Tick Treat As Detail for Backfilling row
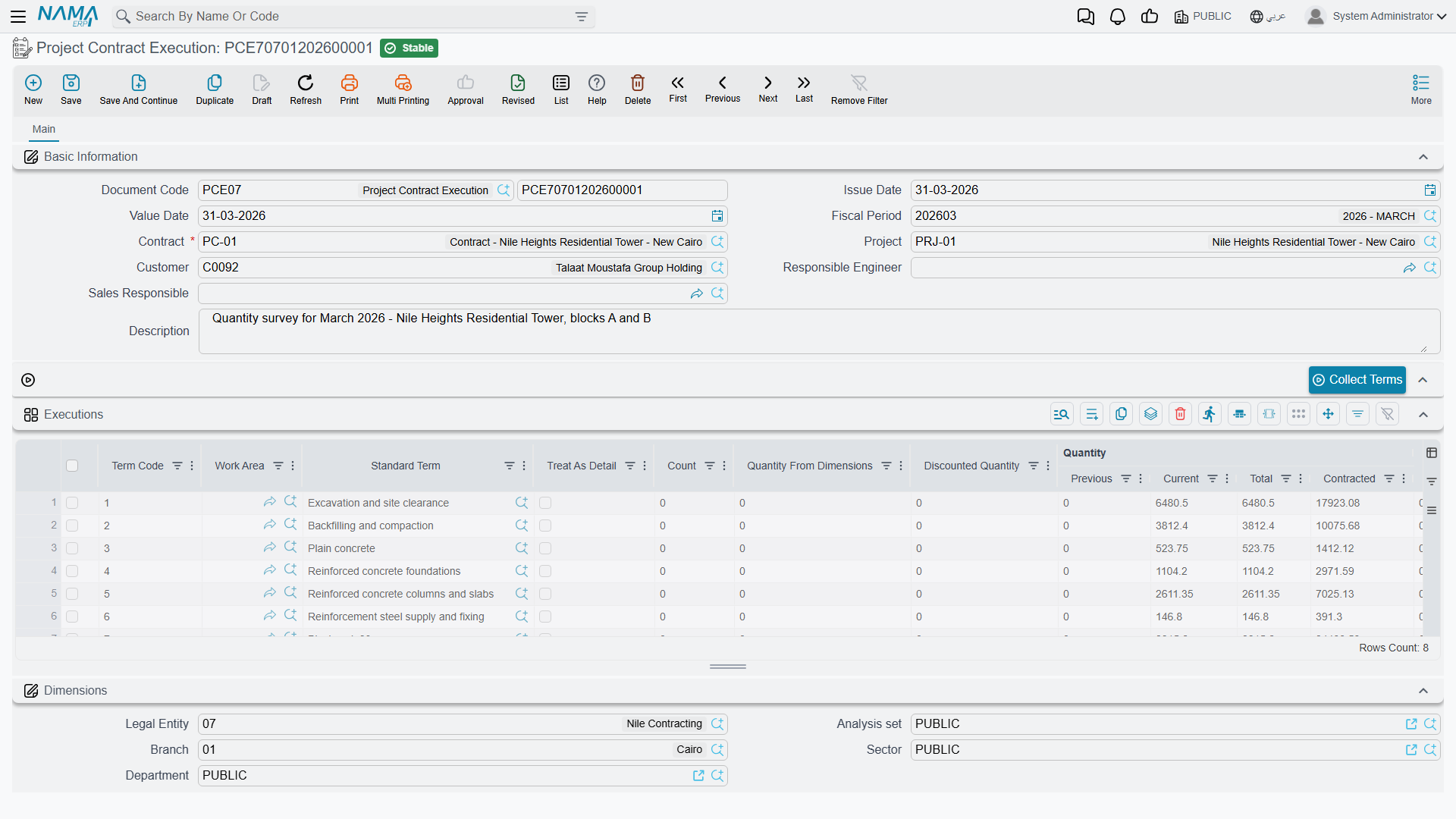 pos(545,526)
